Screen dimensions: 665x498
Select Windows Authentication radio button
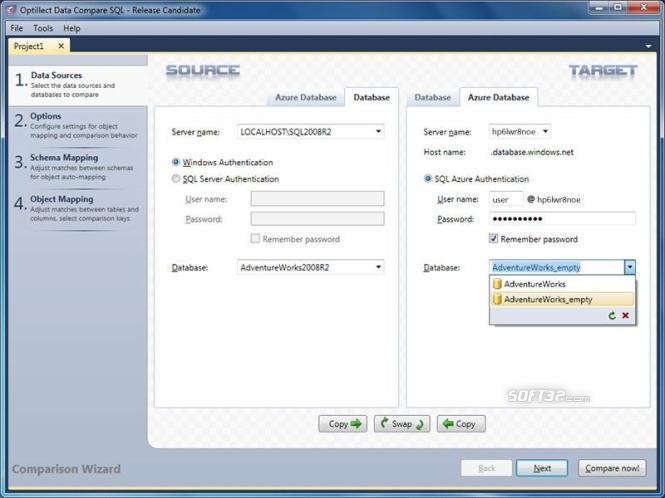(x=176, y=162)
